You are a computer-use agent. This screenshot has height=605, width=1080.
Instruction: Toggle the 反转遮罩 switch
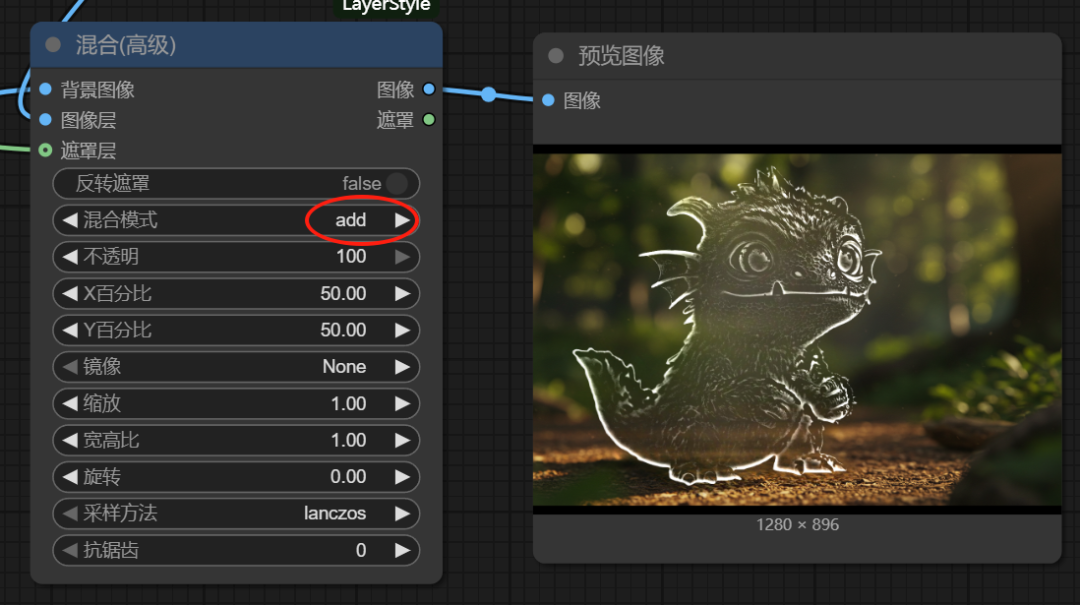[x=397, y=183]
